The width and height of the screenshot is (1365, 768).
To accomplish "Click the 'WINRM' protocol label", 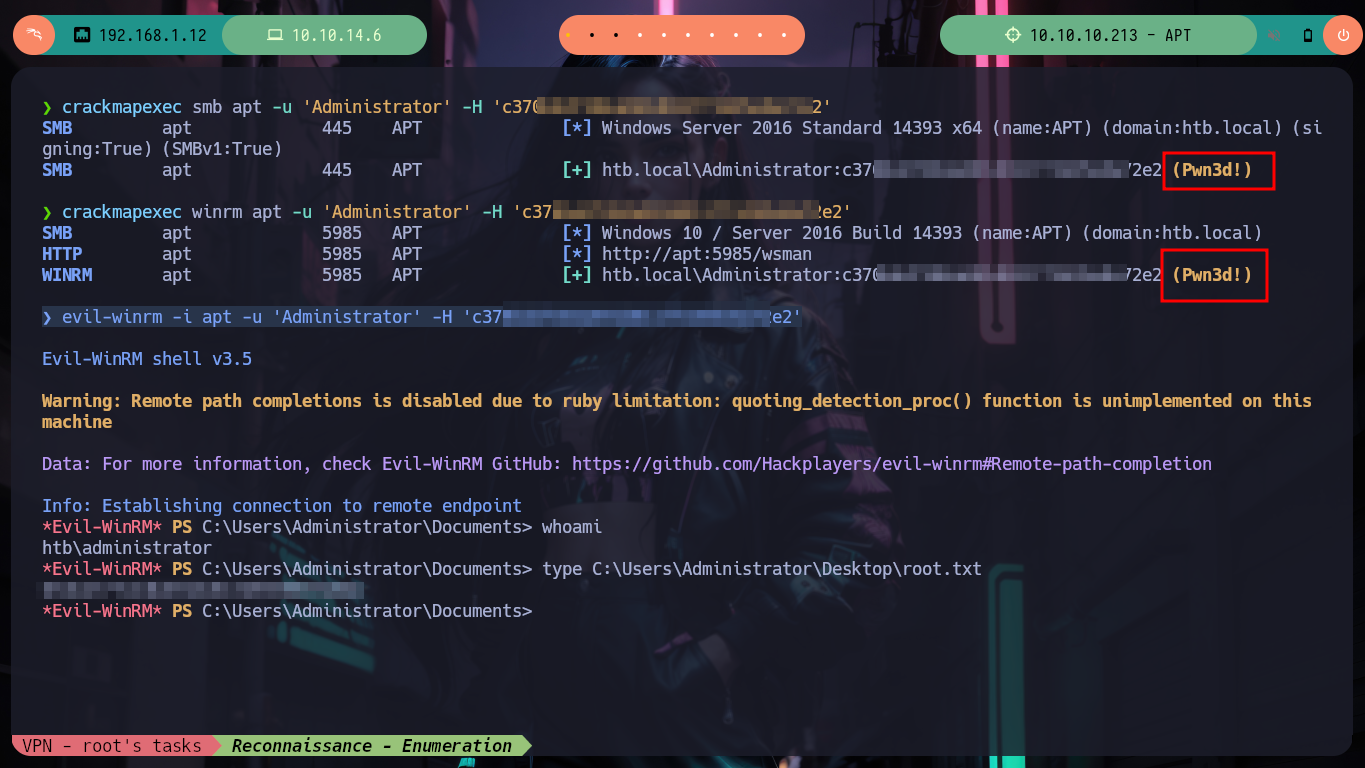I will [67, 275].
